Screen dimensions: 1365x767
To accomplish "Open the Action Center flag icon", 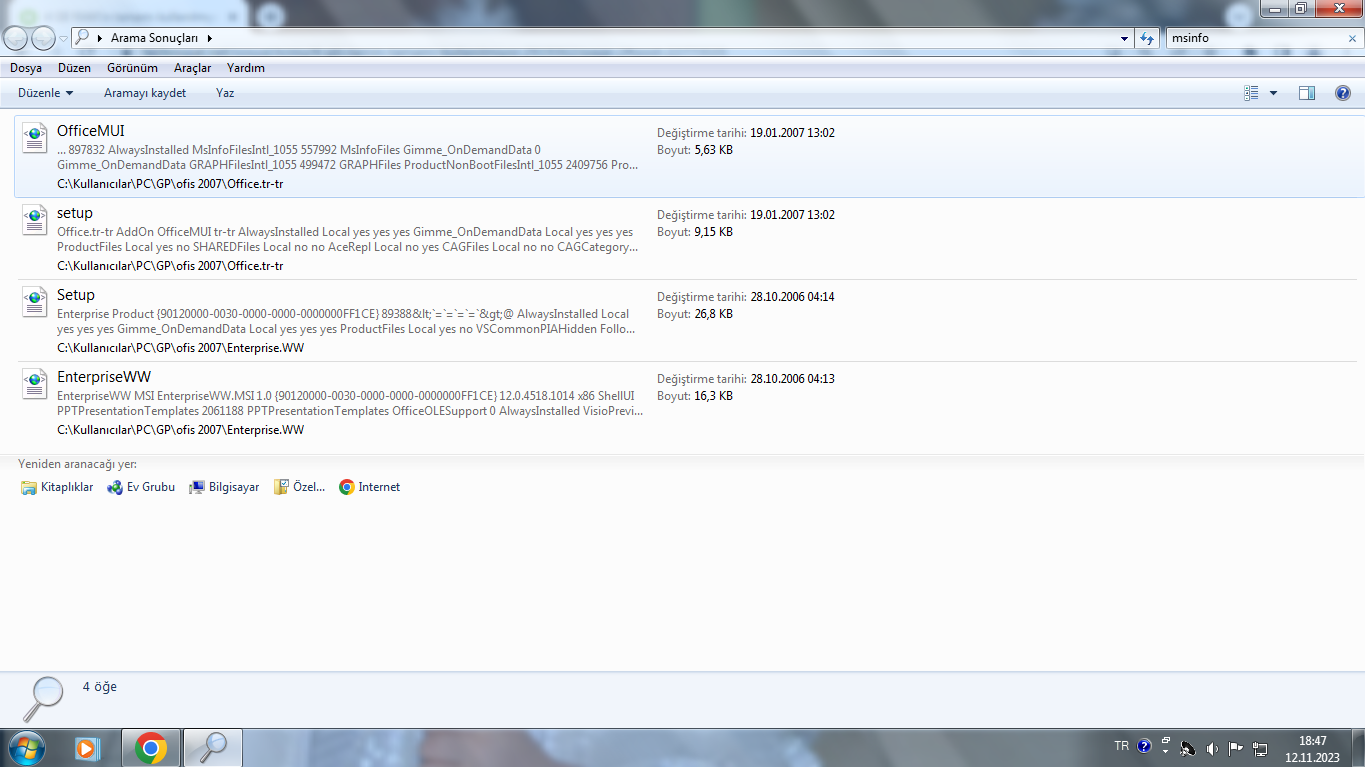I will click(1236, 748).
